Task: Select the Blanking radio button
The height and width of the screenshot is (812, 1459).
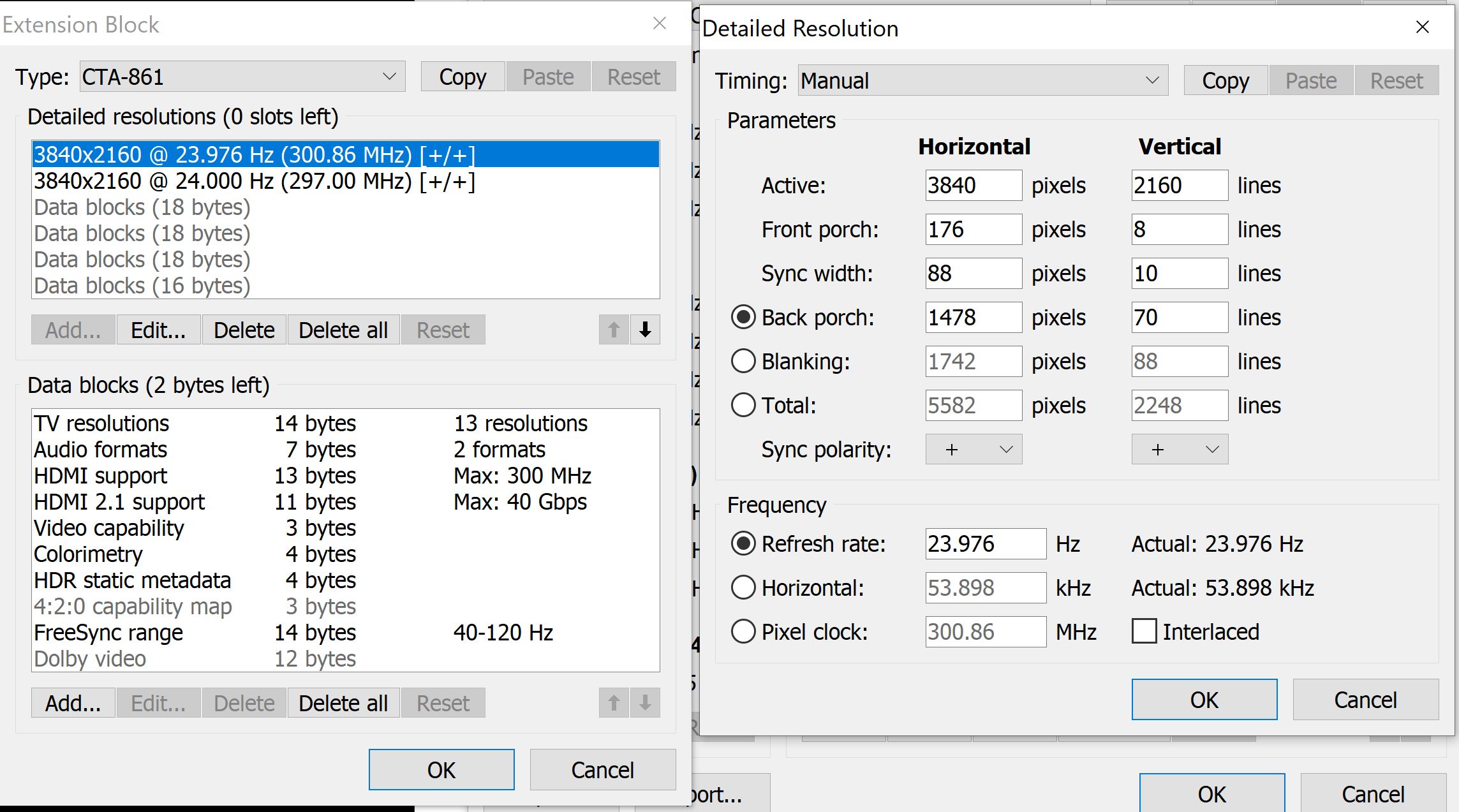Action: coord(743,361)
